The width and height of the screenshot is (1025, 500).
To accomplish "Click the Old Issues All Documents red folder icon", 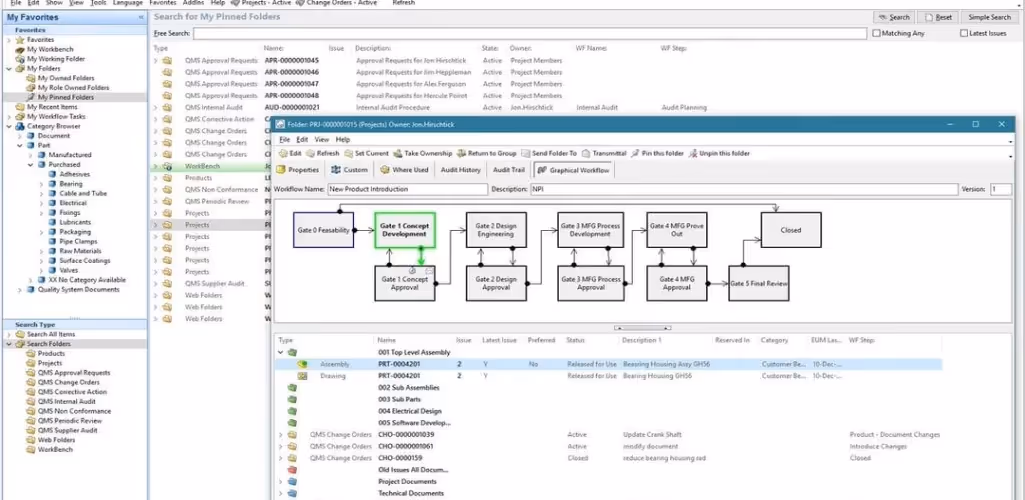I will pos(292,470).
